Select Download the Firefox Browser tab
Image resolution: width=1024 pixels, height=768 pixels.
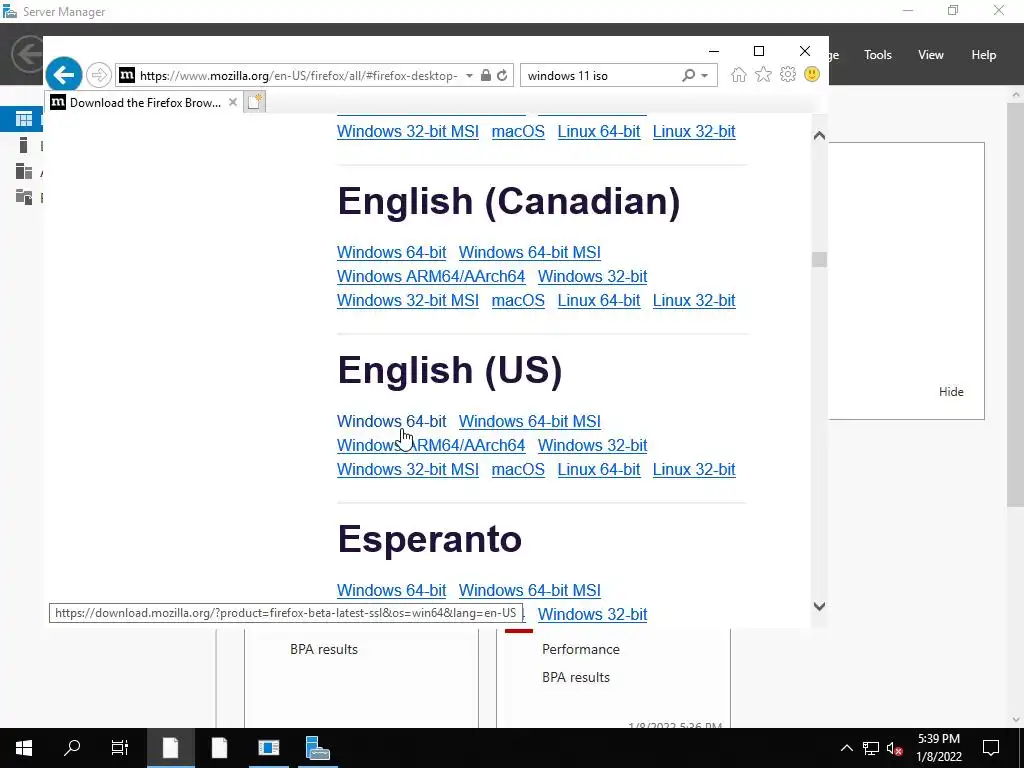[144, 102]
